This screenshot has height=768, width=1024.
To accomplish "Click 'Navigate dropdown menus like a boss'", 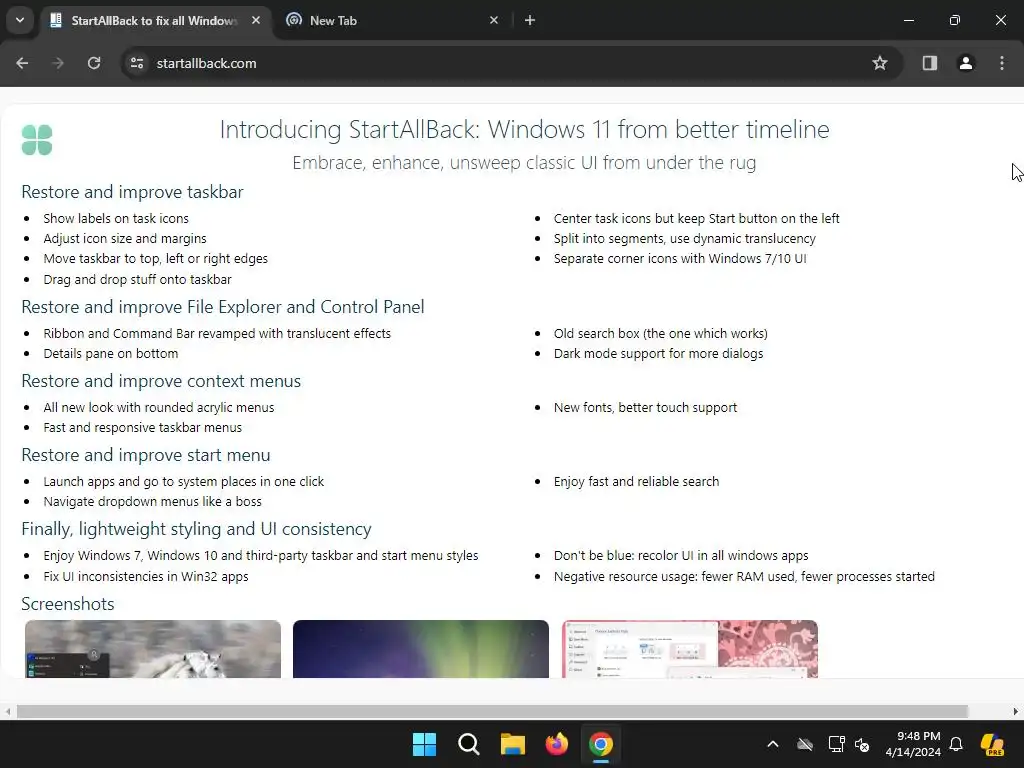I will [x=152, y=502].
